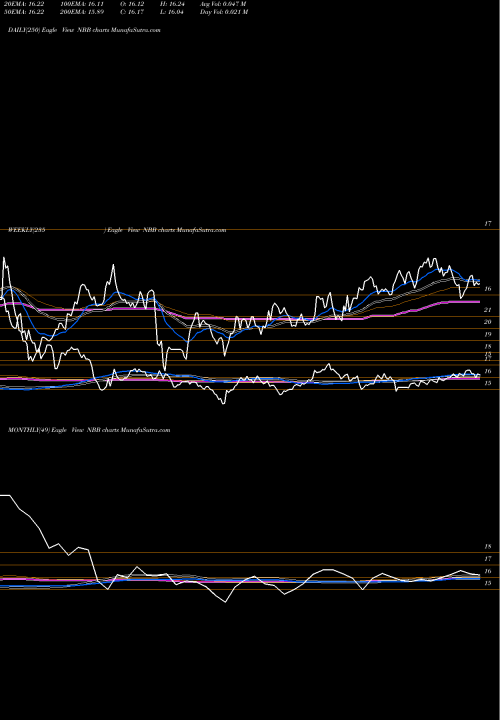This screenshot has height=720, width=500.
Task: Select the open price O: 16.12
Action: [132, 4]
